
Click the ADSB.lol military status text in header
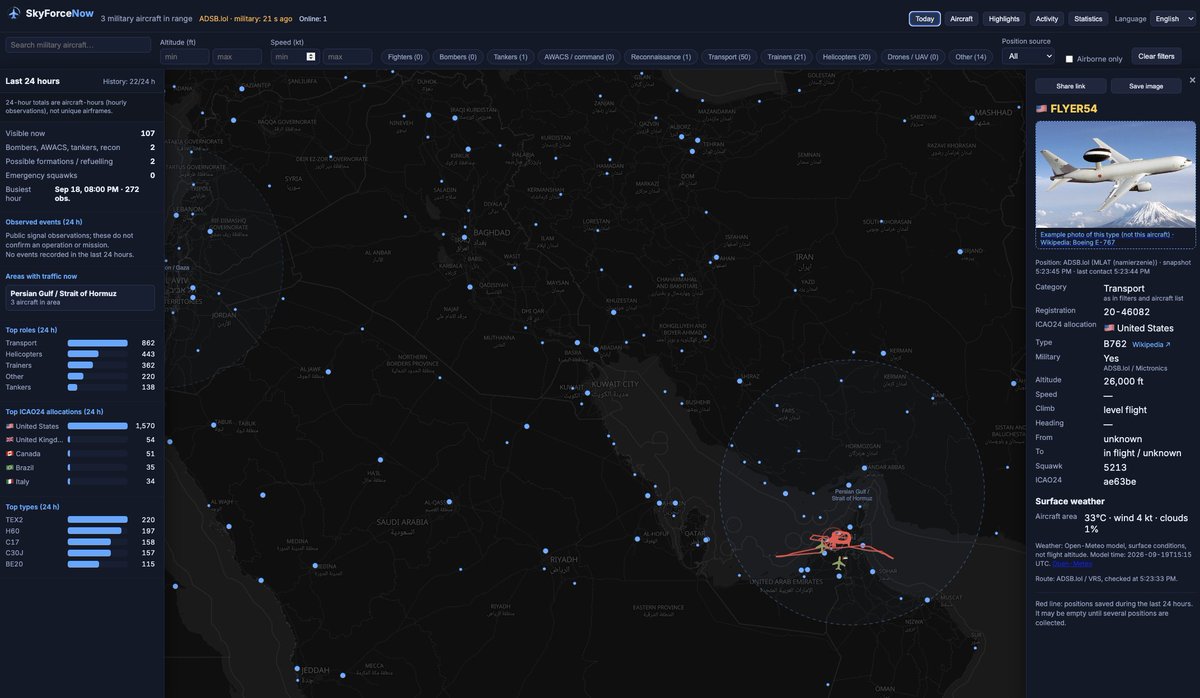click(246, 18)
